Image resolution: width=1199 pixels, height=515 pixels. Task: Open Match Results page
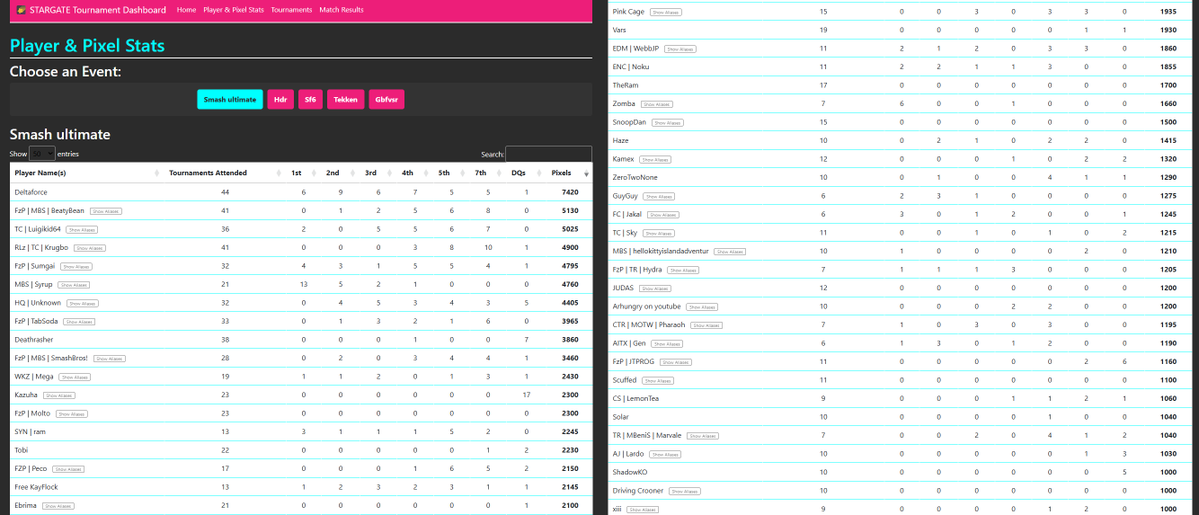point(341,10)
